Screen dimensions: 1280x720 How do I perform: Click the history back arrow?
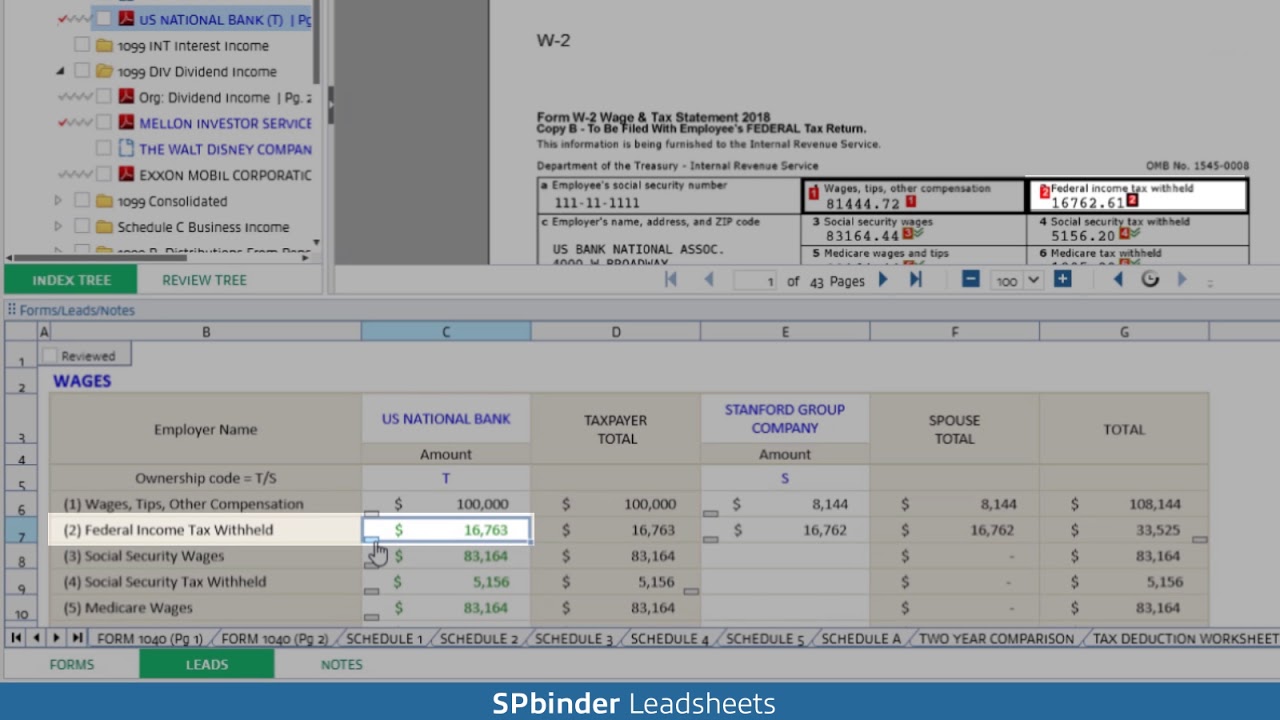click(x=1118, y=280)
